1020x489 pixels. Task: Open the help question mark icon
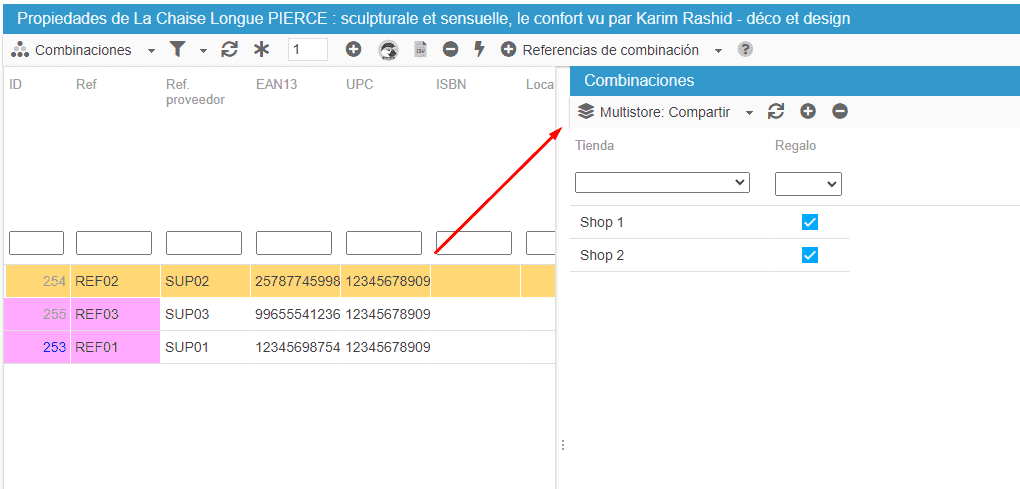[x=745, y=50]
